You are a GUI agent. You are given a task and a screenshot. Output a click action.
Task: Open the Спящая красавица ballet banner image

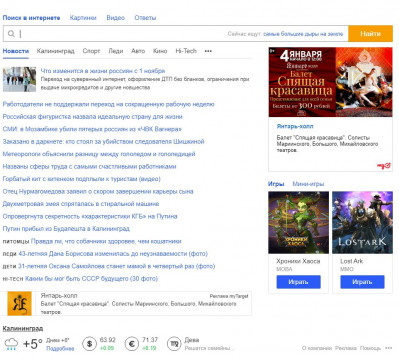[330, 82]
